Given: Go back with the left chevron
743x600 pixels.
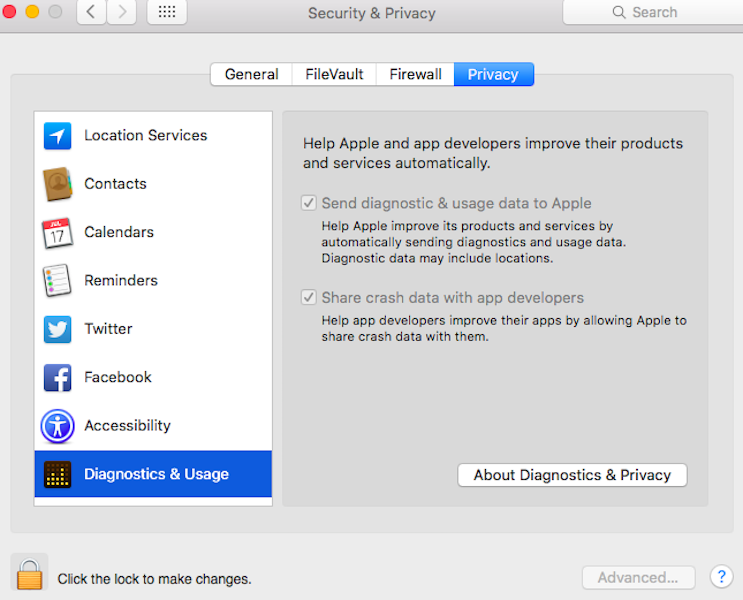Looking at the screenshot, I should pos(91,12).
